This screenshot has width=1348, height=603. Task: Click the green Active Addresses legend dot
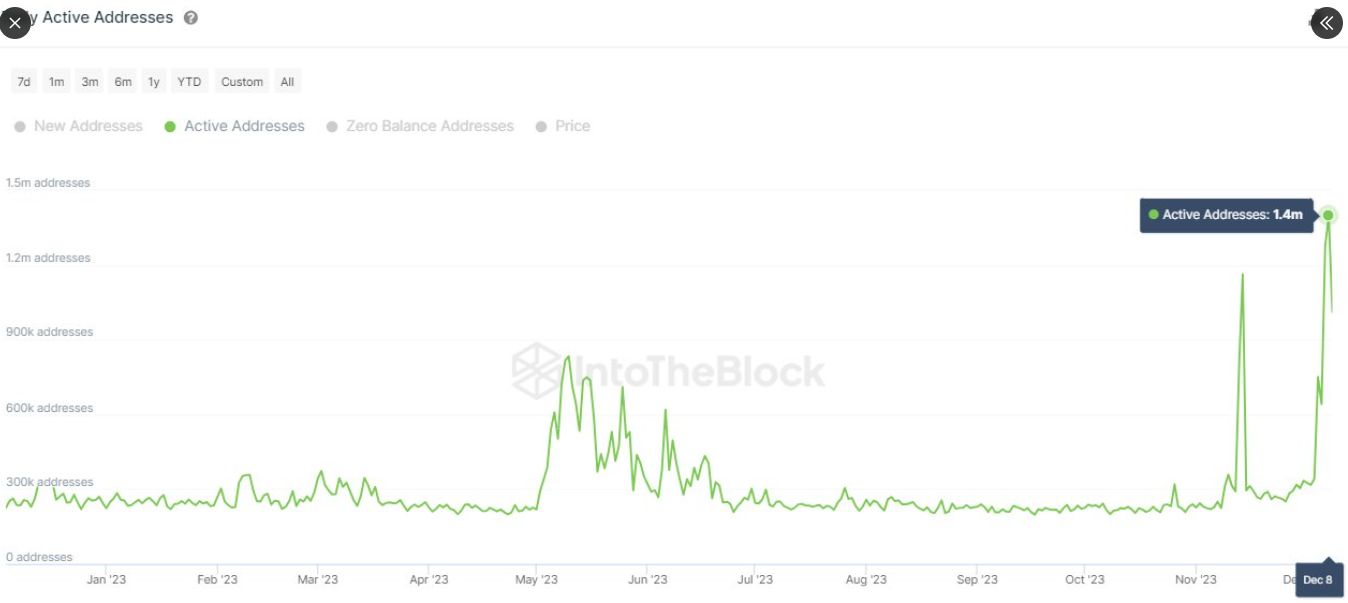pos(170,127)
